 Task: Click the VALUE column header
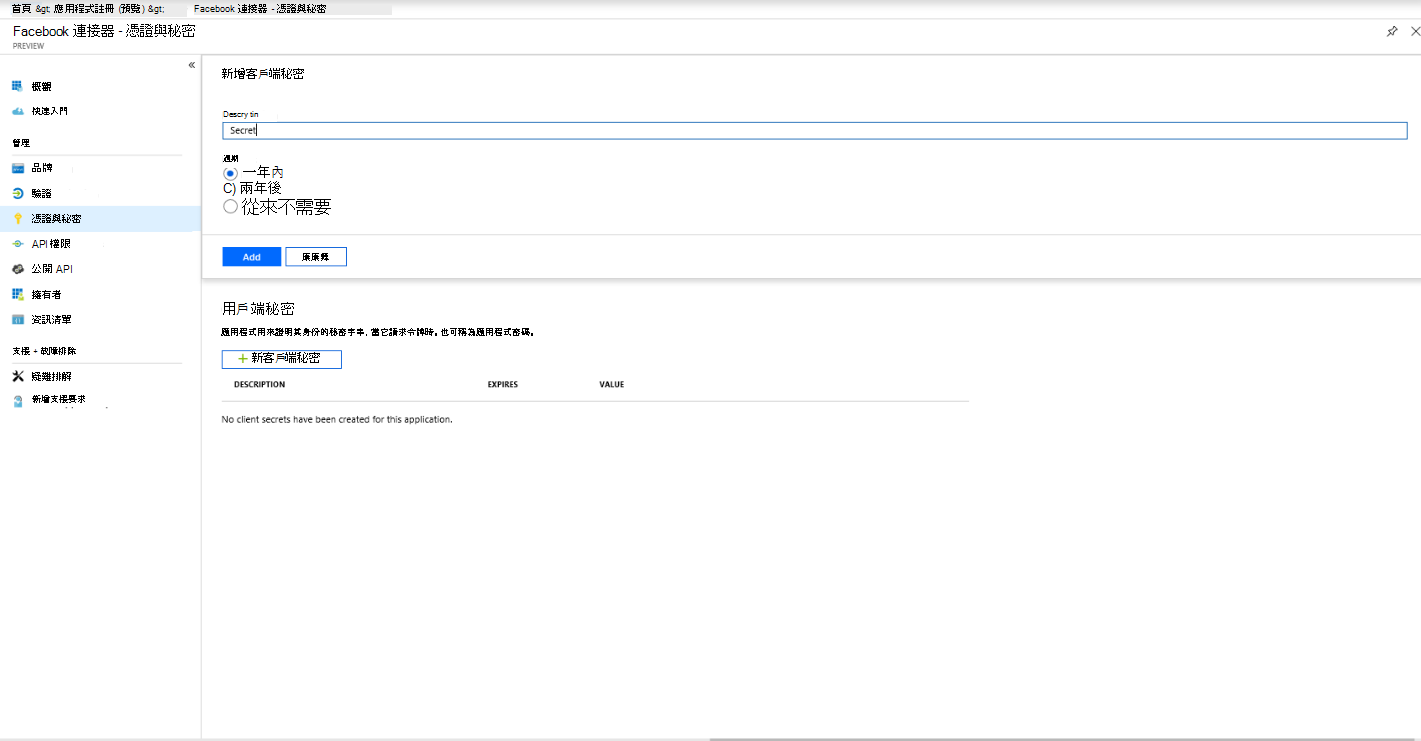pyautogui.click(x=612, y=384)
